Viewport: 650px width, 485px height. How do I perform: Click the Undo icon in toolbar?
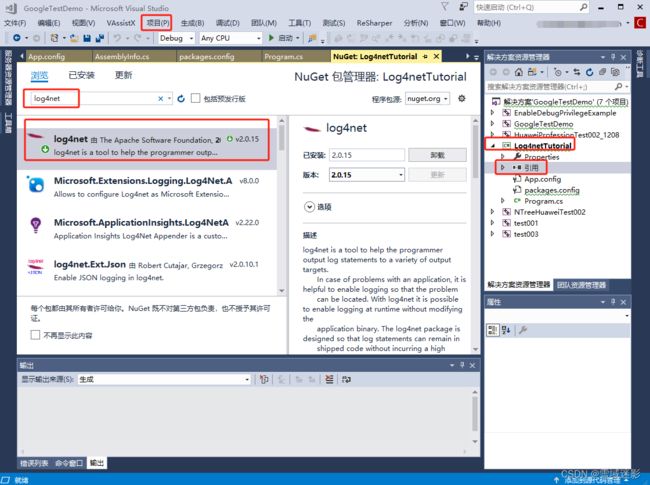[x=117, y=38]
